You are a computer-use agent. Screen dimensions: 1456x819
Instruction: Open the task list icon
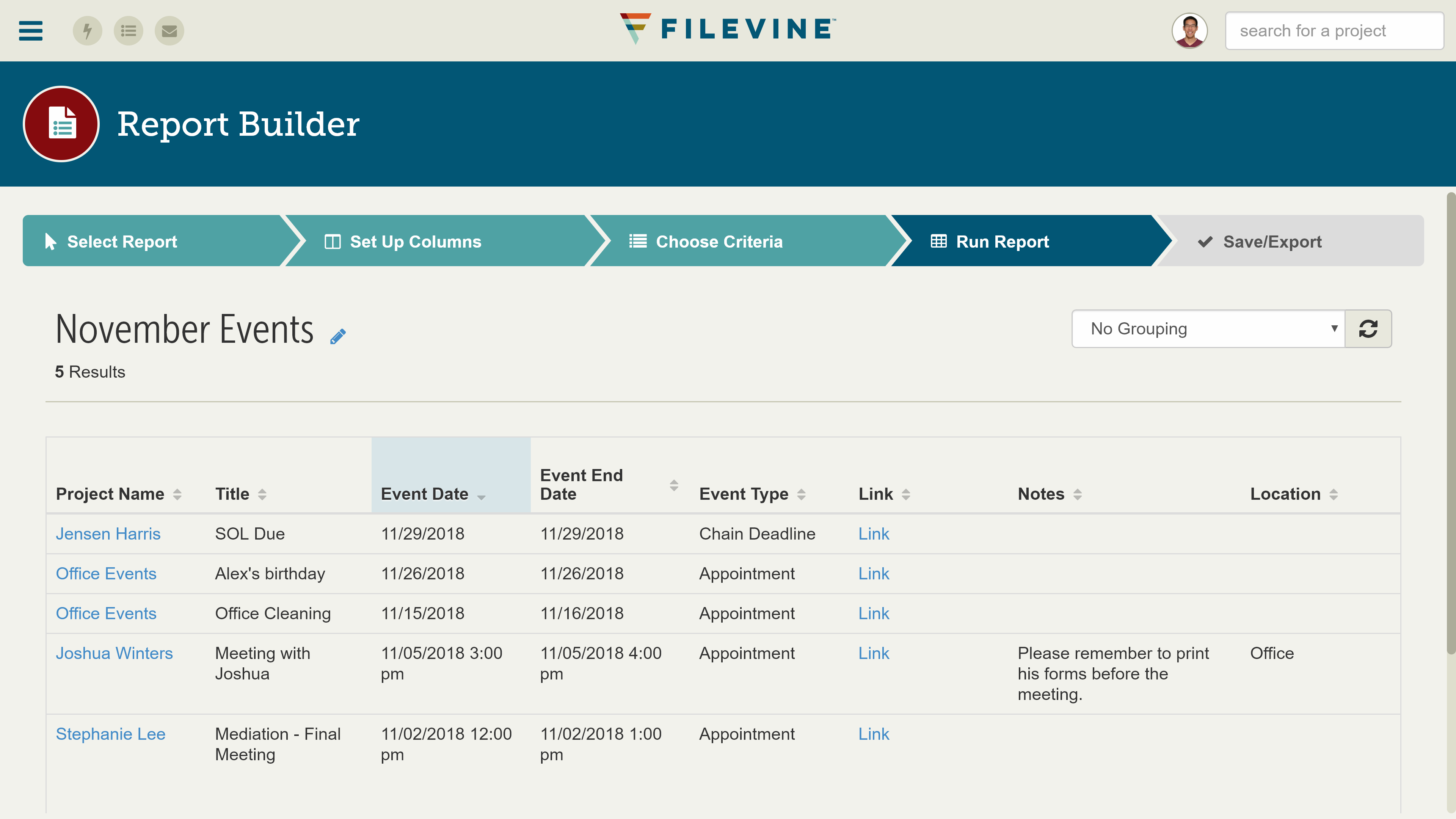[x=128, y=30]
